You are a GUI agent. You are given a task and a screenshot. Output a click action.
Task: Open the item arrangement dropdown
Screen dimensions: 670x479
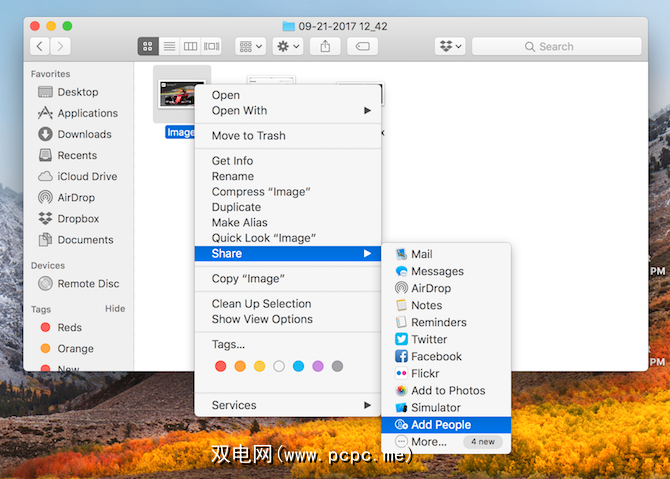click(250, 46)
